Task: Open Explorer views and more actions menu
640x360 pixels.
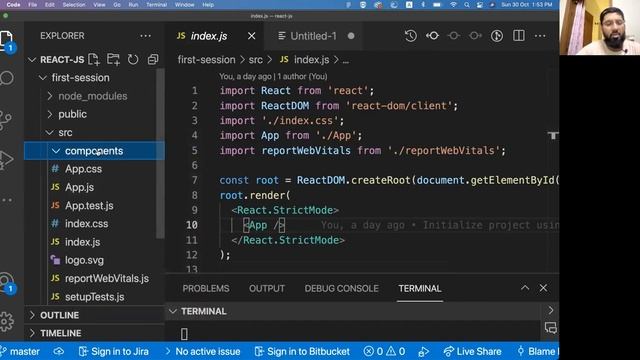Action: coord(145,36)
